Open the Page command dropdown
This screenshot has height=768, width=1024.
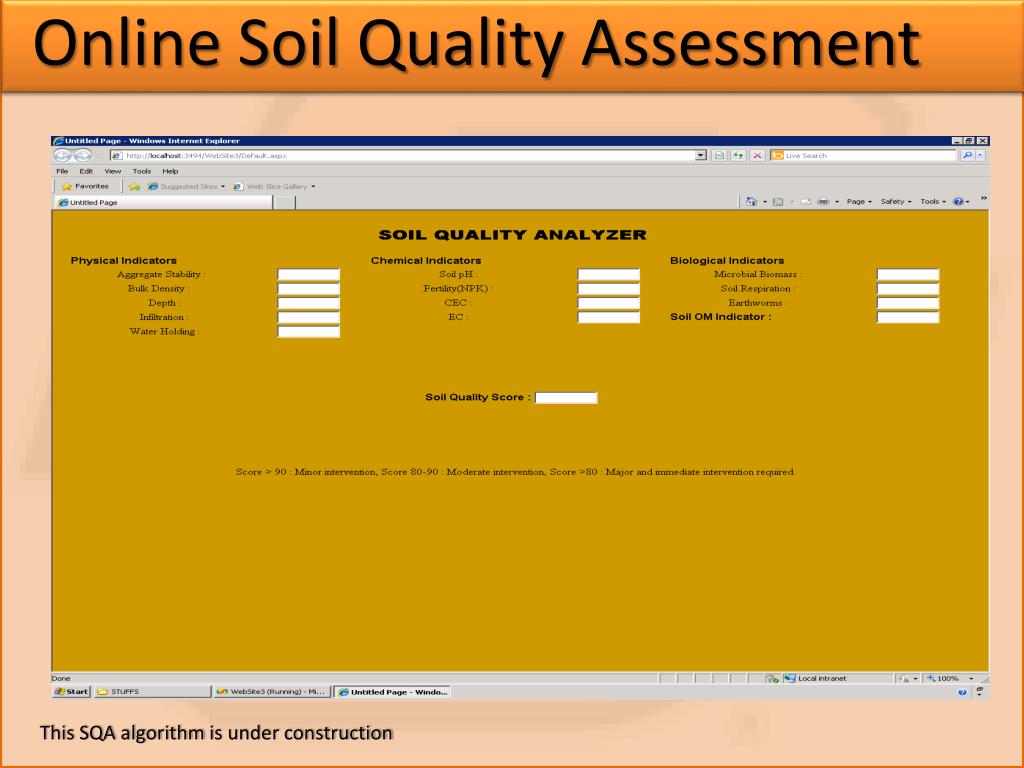859,202
